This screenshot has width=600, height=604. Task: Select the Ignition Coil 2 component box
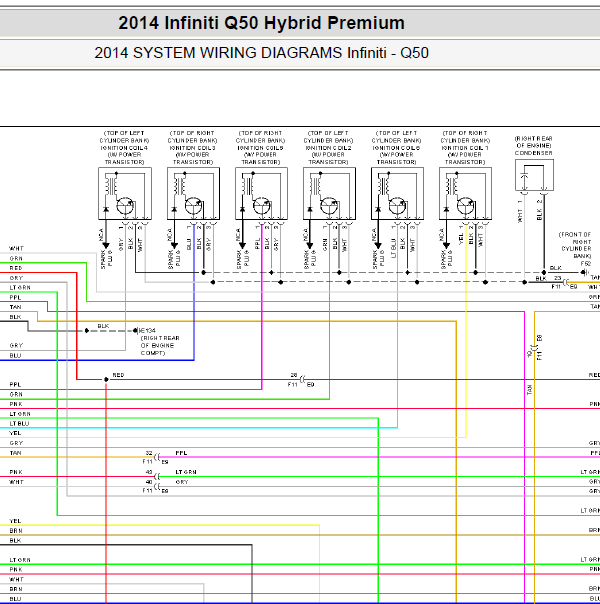(329, 193)
